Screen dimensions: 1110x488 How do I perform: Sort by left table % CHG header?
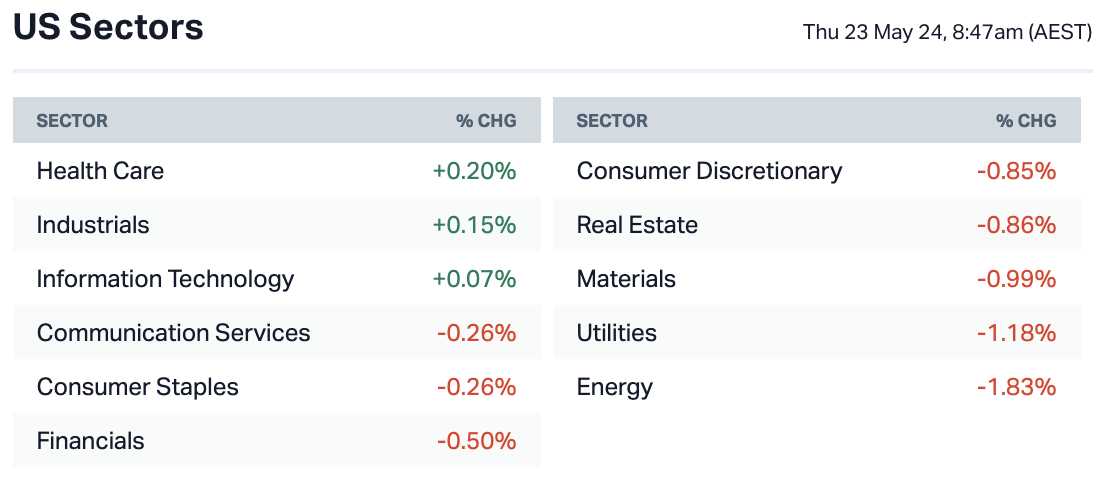pyautogui.click(x=486, y=121)
